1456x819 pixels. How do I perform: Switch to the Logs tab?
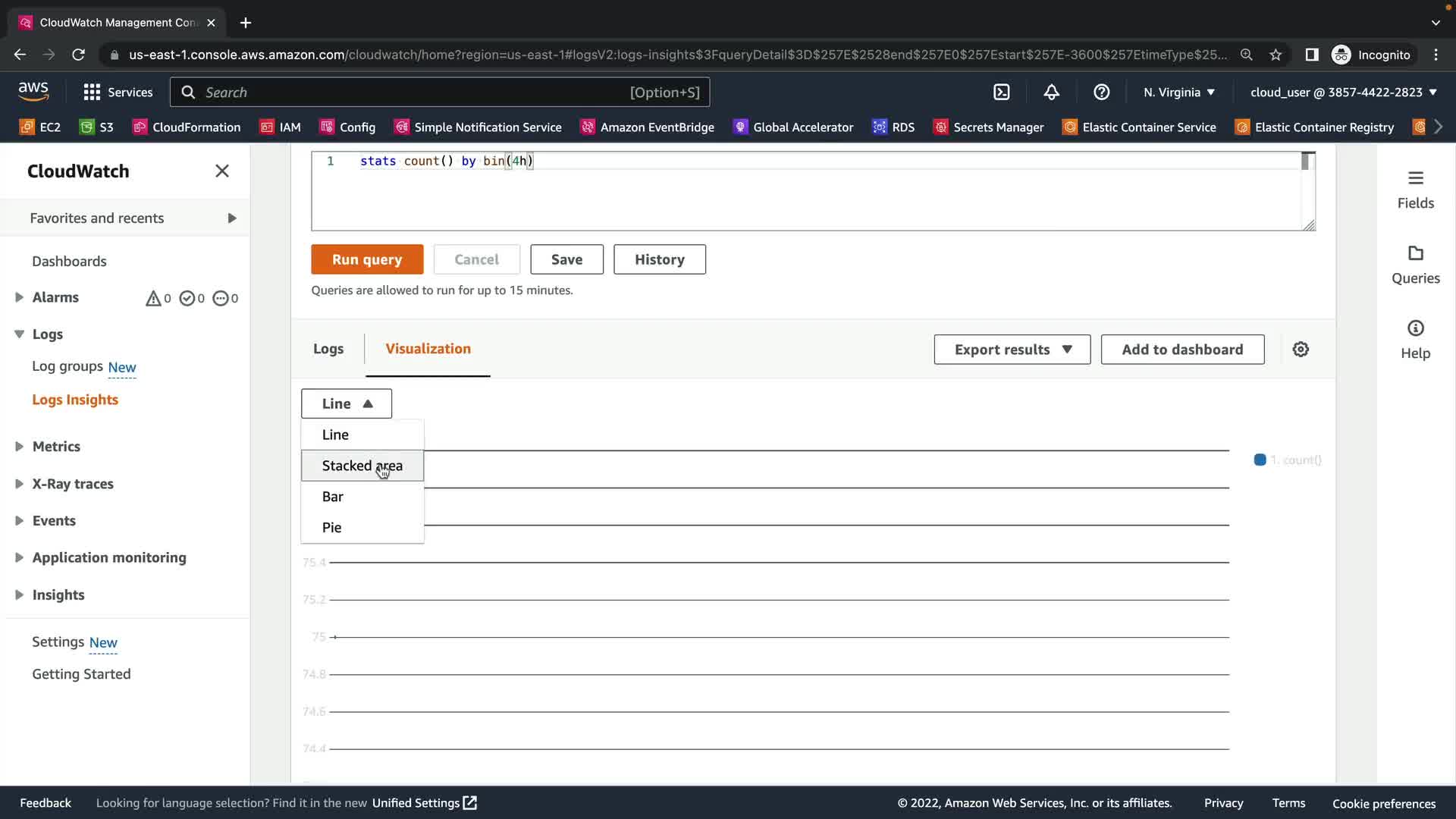tap(328, 349)
